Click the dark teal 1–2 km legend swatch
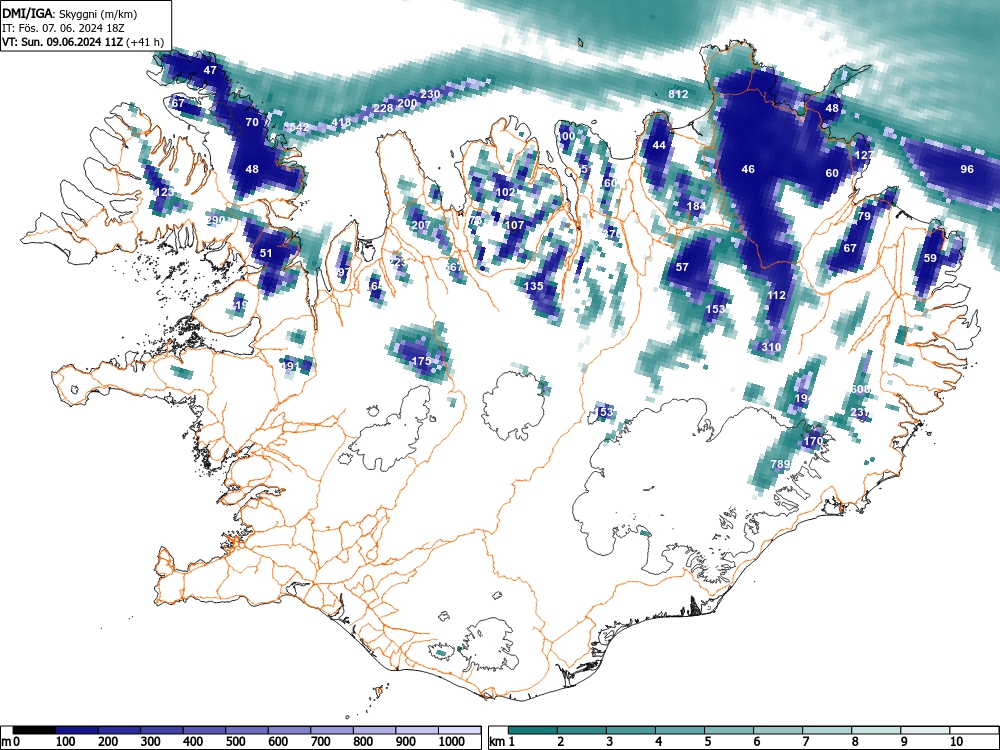The image size is (1000, 750). (533, 730)
